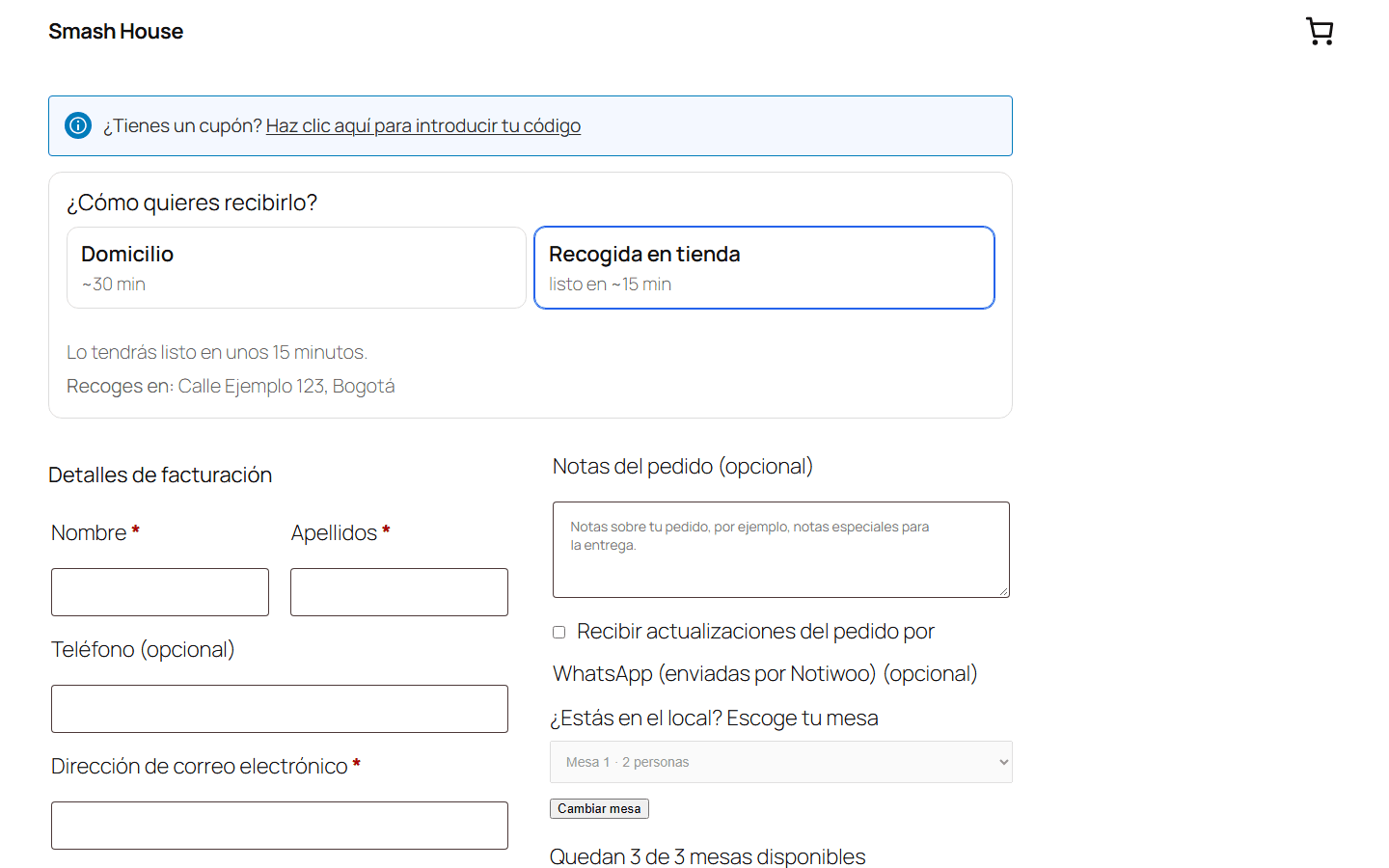
Task: Select the Recogida en tienda option
Action: pos(764,268)
